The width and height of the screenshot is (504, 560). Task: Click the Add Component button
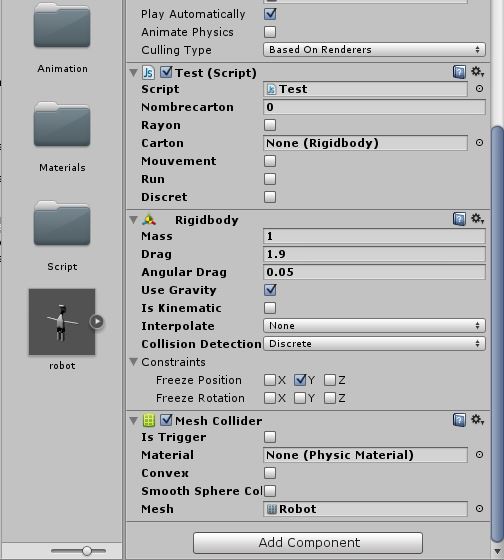click(308, 542)
